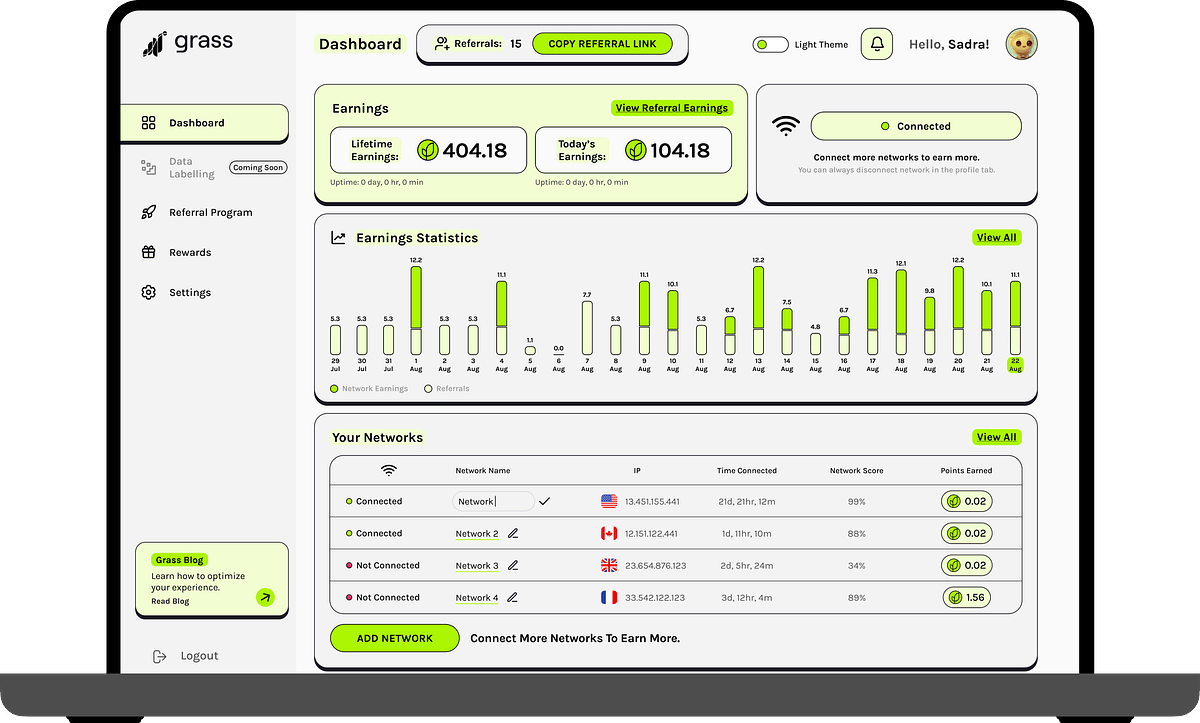Click the Settings gear icon
The image size is (1200, 723).
pyautogui.click(x=148, y=292)
